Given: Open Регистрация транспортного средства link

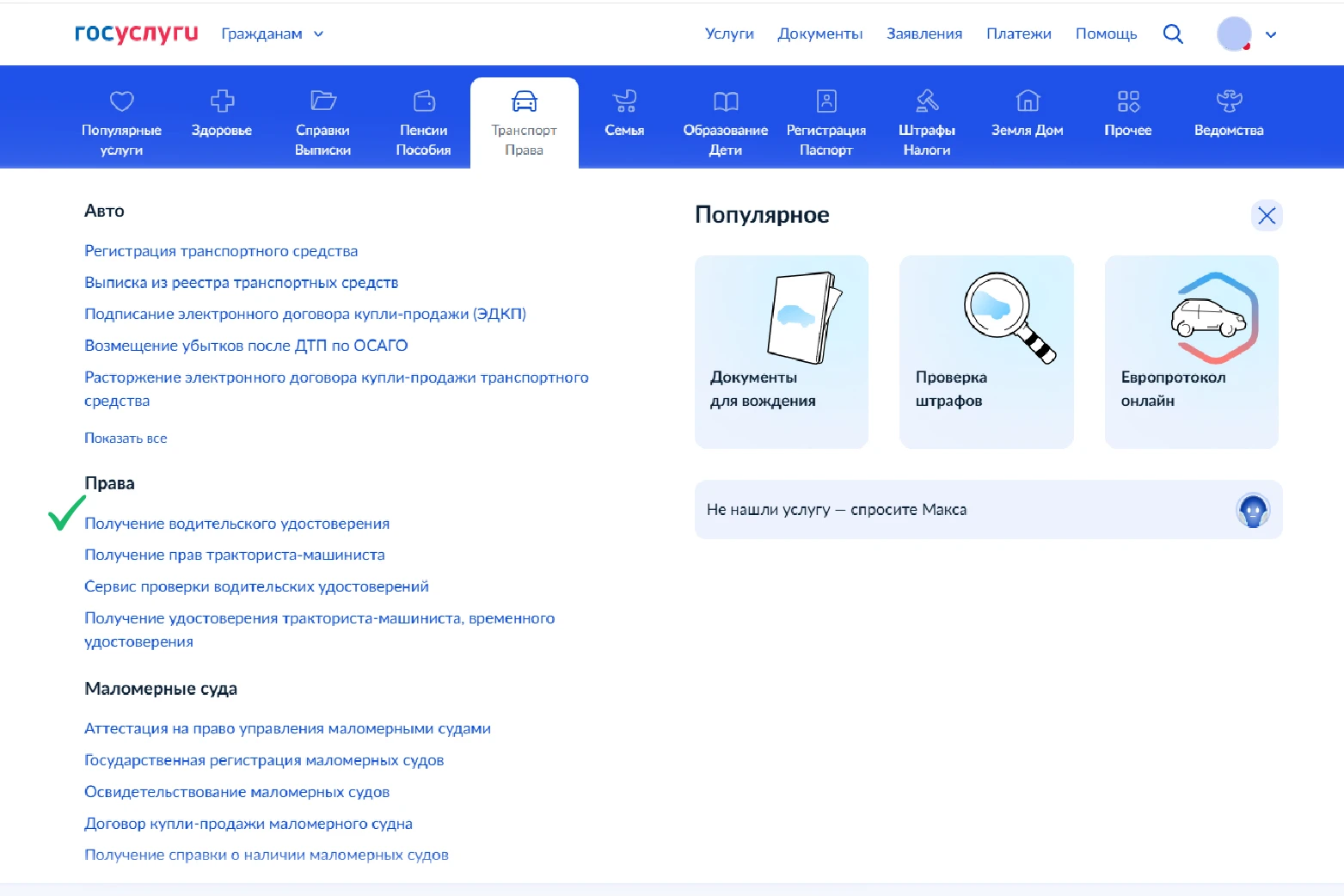Looking at the screenshot, I should 221,251.
